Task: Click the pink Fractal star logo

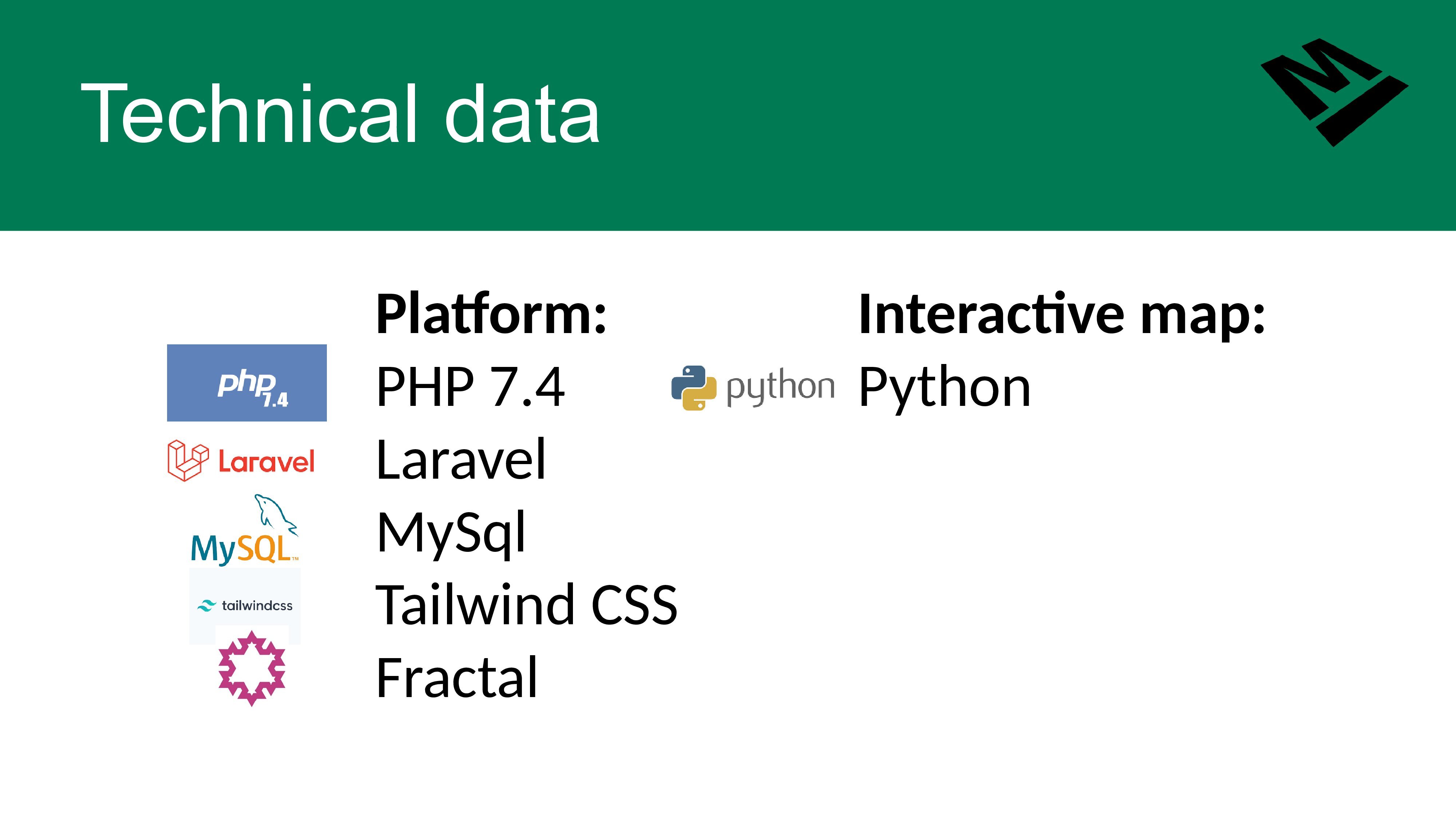Action: tap(252, 668)
